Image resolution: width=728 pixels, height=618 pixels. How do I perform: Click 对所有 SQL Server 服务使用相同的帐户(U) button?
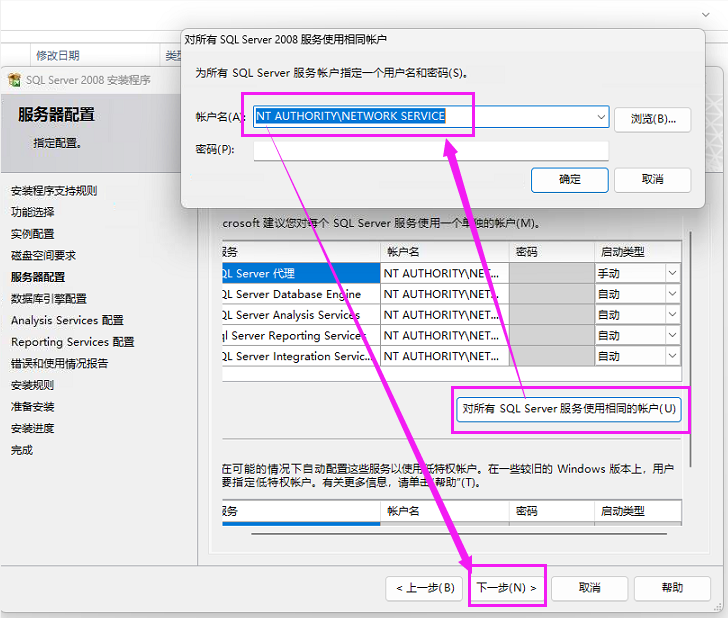click(569, 409)
